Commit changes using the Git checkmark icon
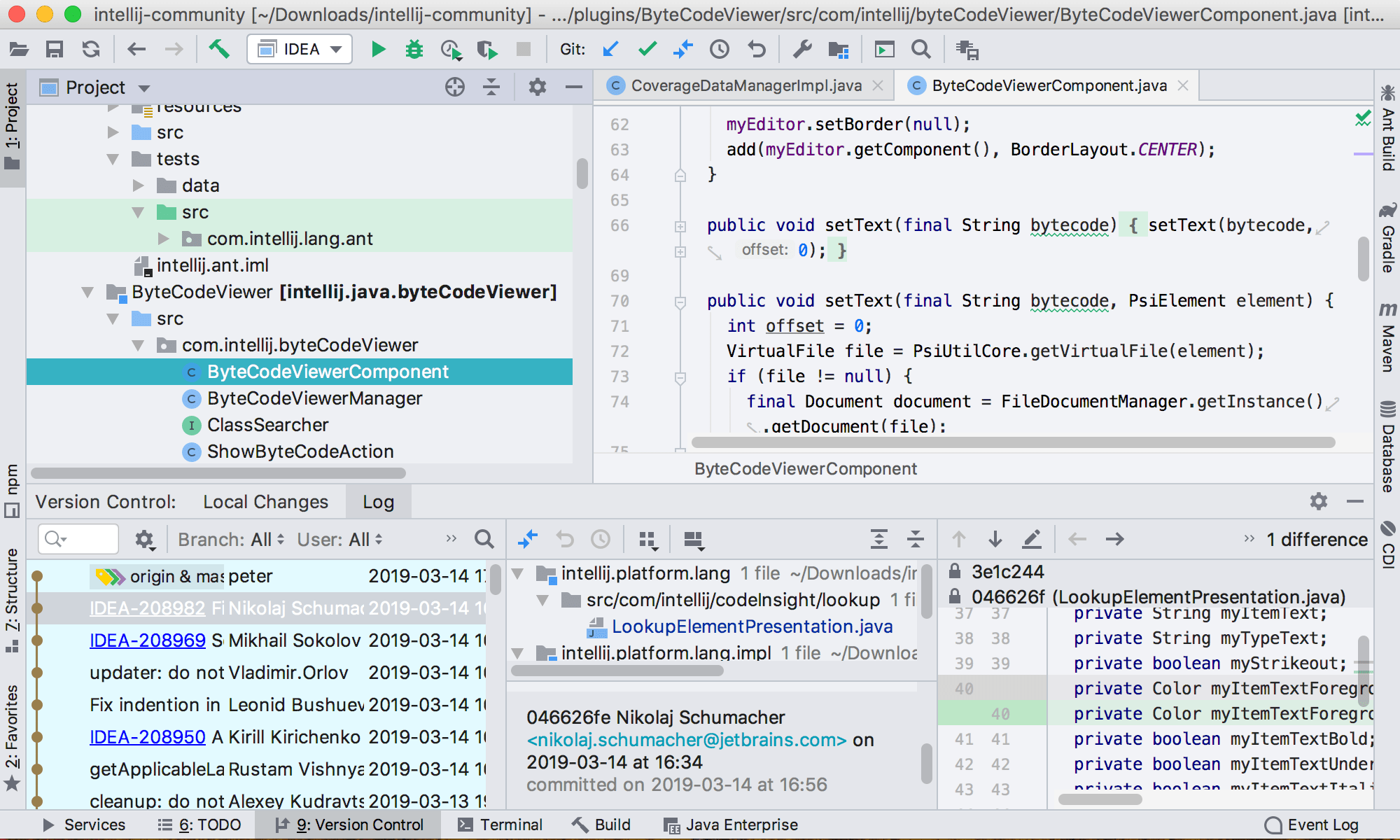 pyautogui.click(x=647, y=49)
